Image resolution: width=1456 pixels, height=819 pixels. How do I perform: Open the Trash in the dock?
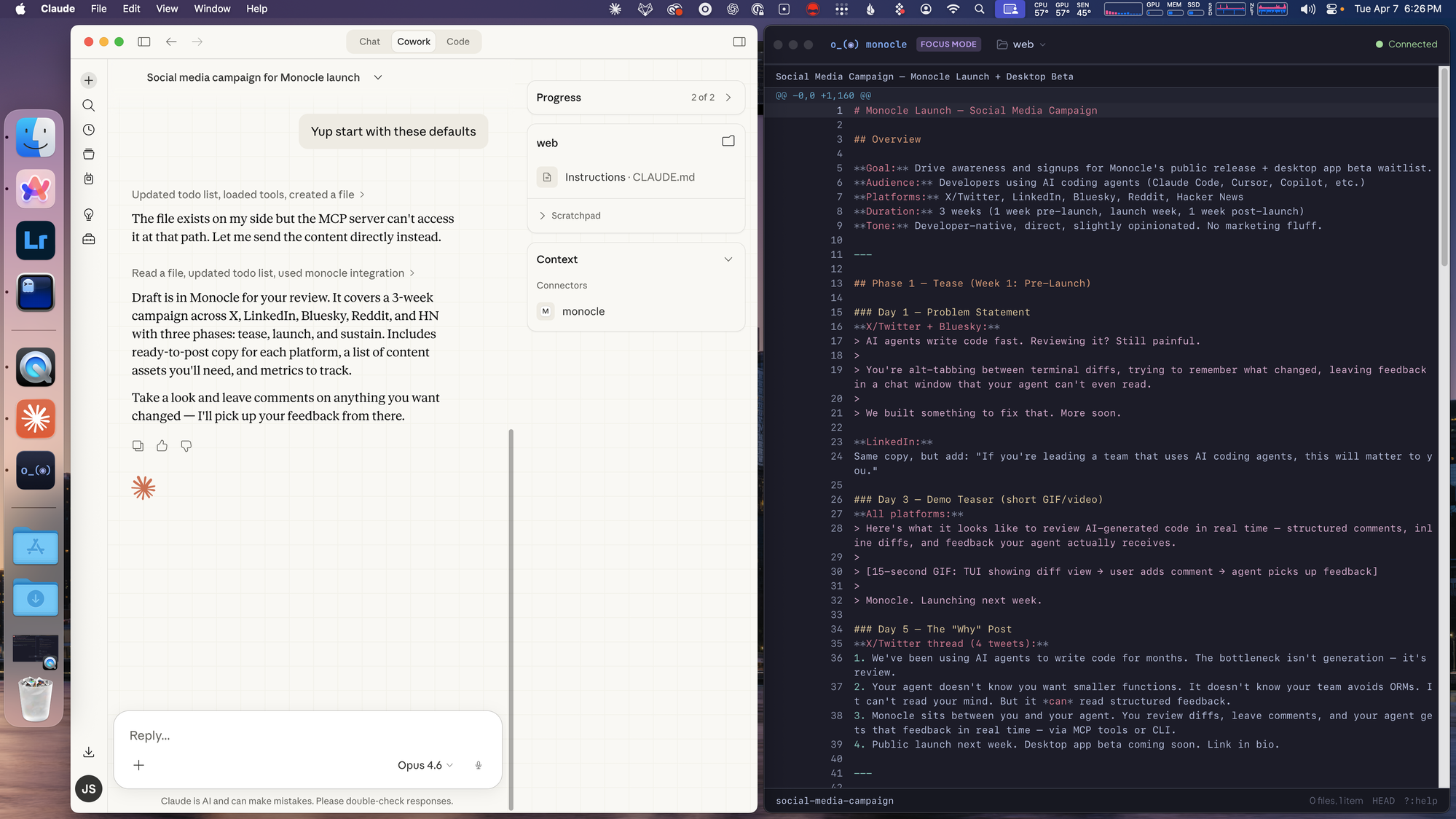(36, 699)
